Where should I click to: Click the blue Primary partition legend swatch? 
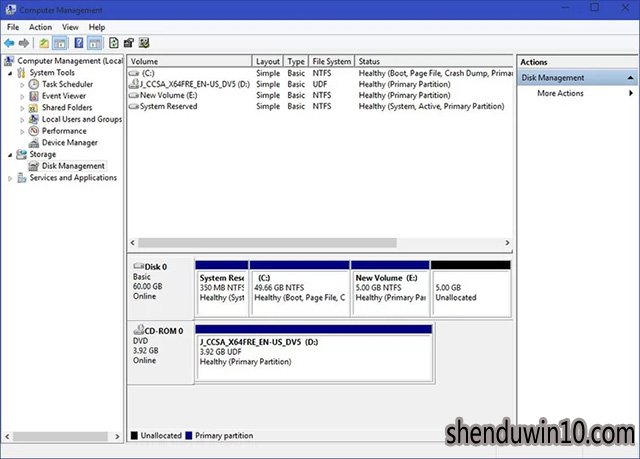click(189, 435)
